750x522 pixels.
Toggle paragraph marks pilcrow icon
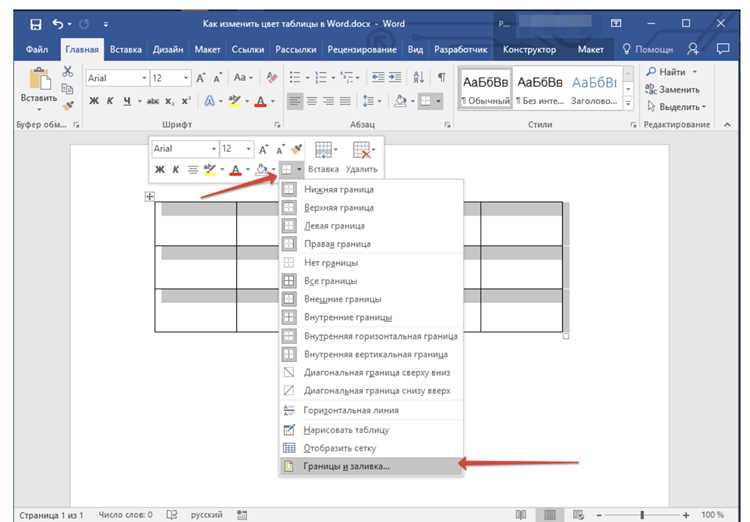tap(441, 78)
